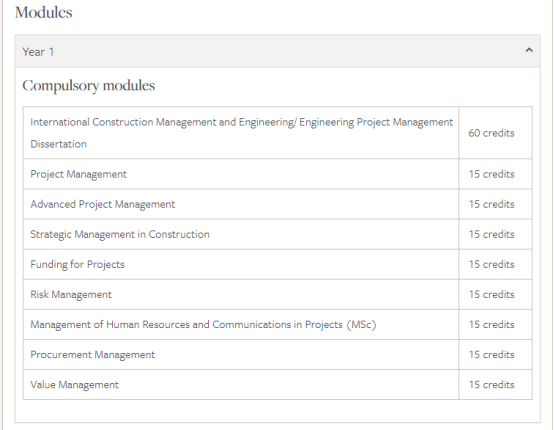554x430 pixels.
Task: Open the Advanced Project Management module
Action: point(102,204)
